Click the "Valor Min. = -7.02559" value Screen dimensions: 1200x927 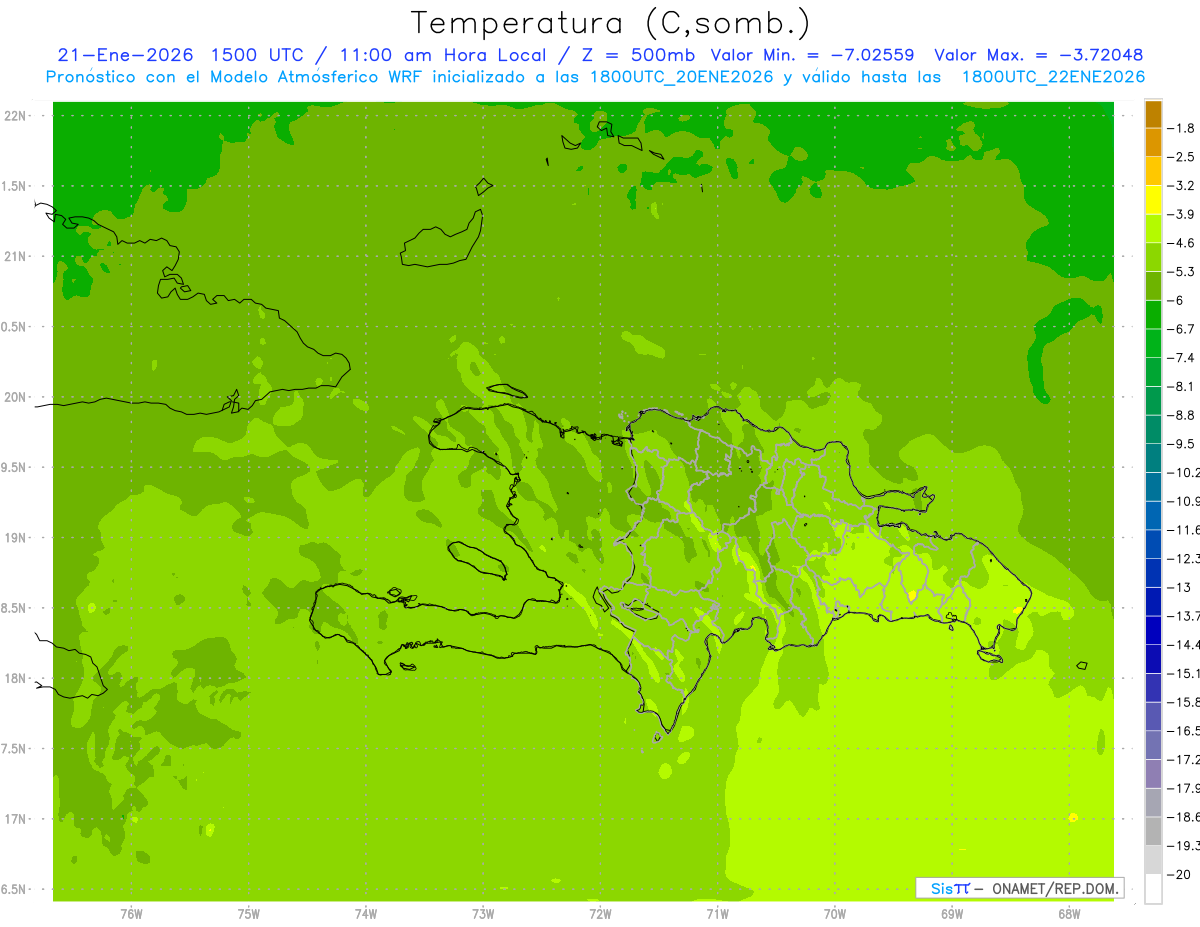pos(812,55)
